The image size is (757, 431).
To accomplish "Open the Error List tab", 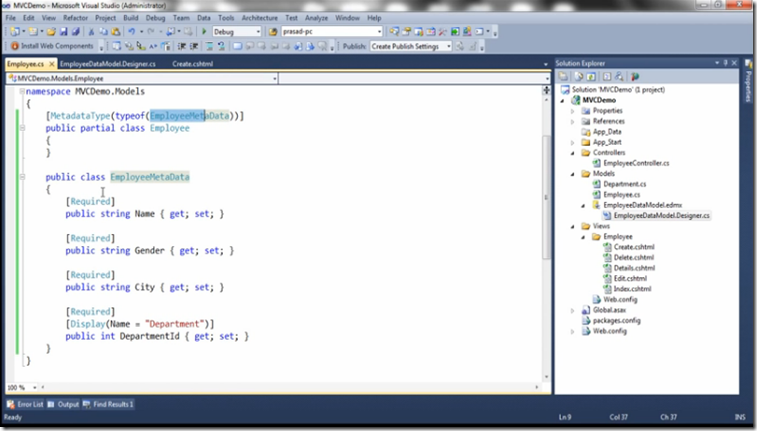I will (26, 404).
